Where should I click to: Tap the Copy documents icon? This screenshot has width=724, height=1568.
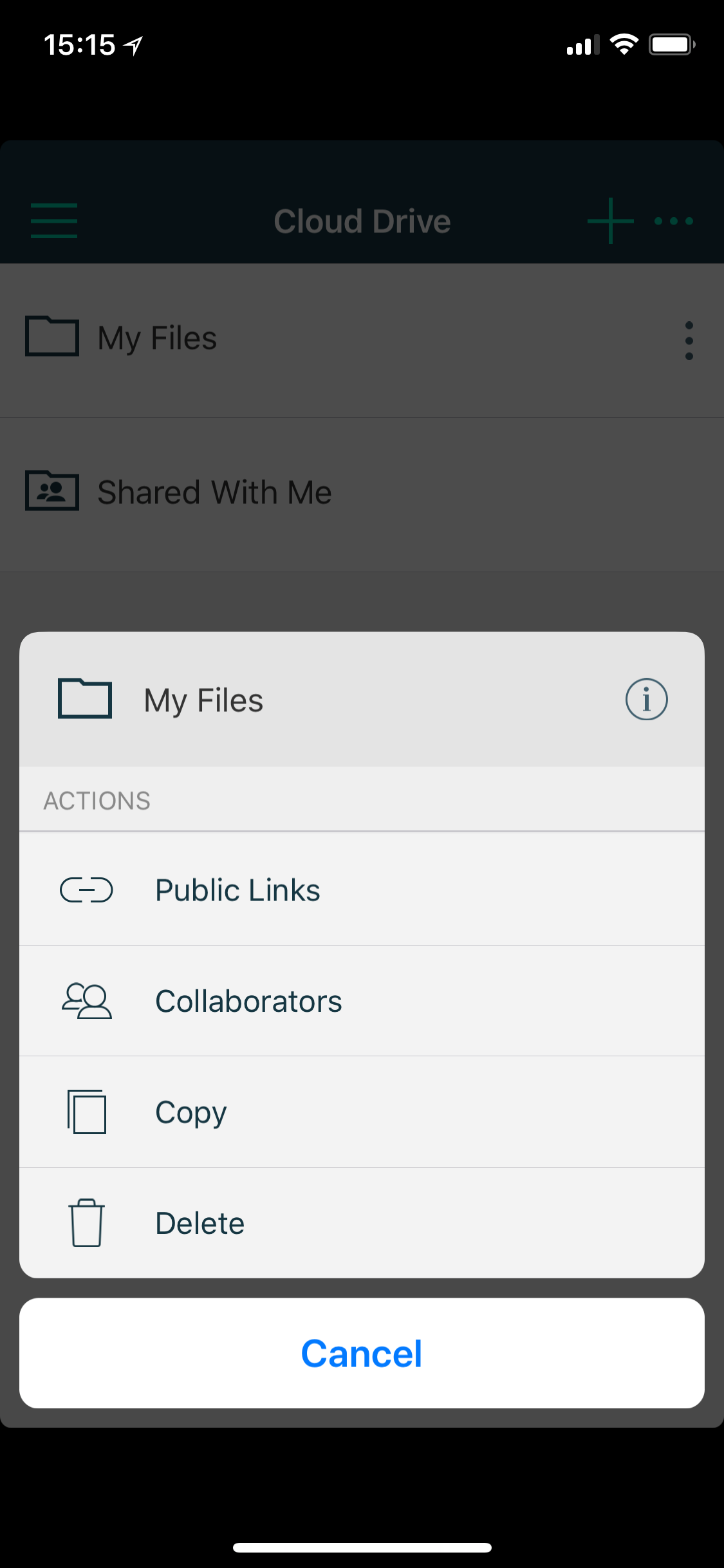point(86,1112)
